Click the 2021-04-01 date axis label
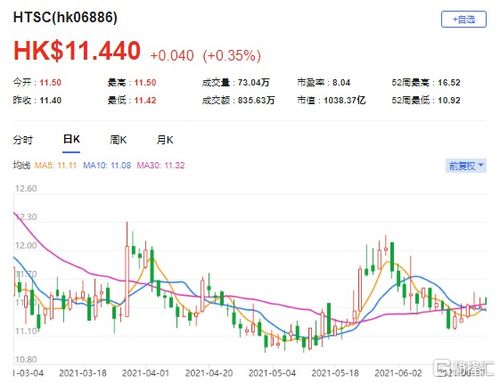Viewport: 500px width, 383px height. [x=146, y=373]
